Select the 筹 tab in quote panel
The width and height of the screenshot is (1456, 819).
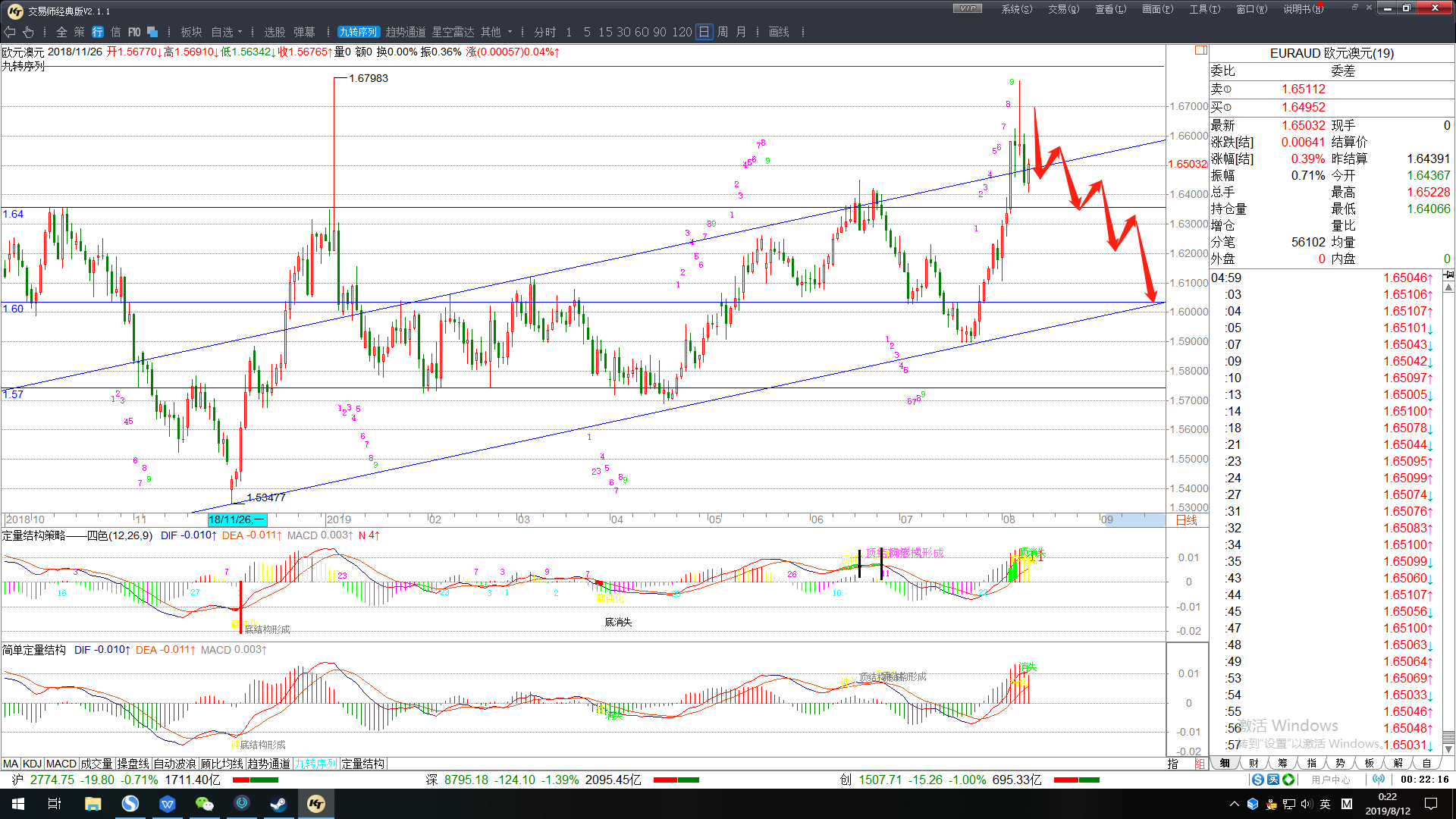coord(1282,763)
